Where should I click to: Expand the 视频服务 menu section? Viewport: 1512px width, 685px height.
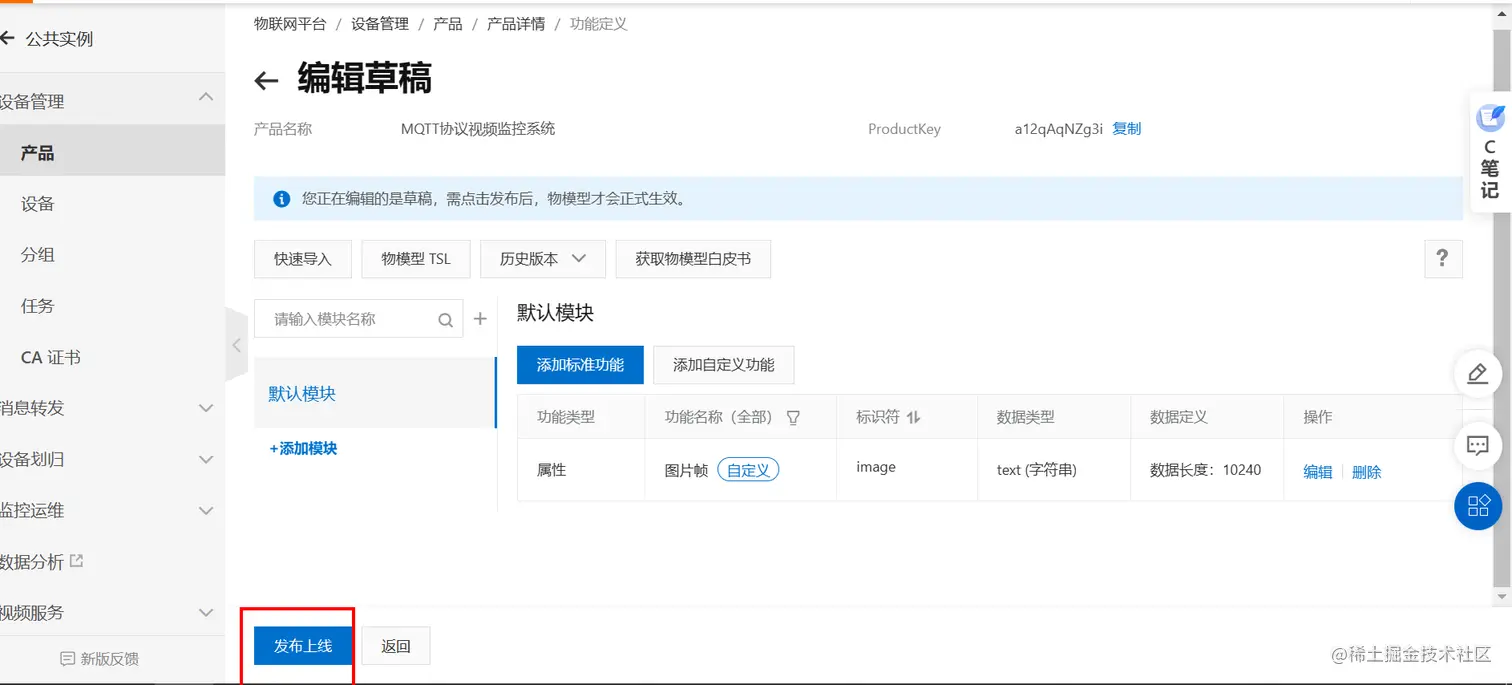[x=206, y=612]
